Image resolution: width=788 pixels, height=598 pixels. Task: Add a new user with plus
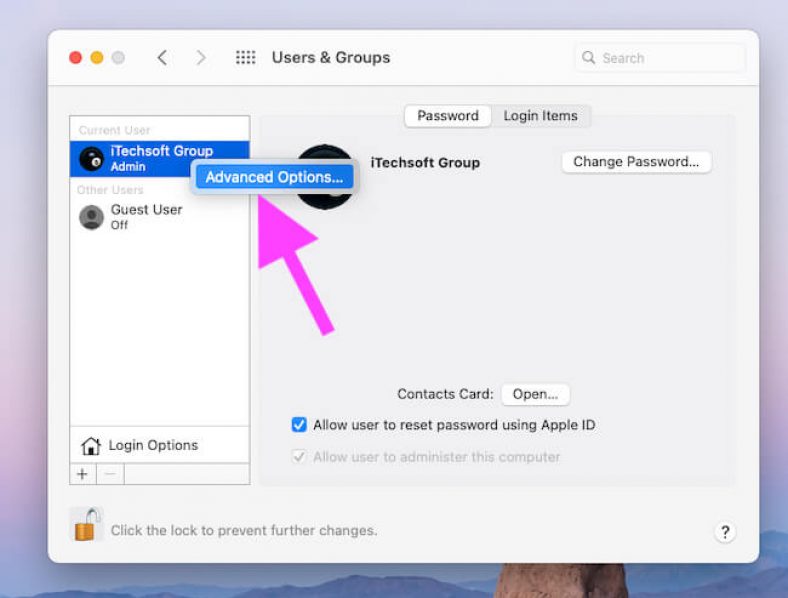point(83,474)
